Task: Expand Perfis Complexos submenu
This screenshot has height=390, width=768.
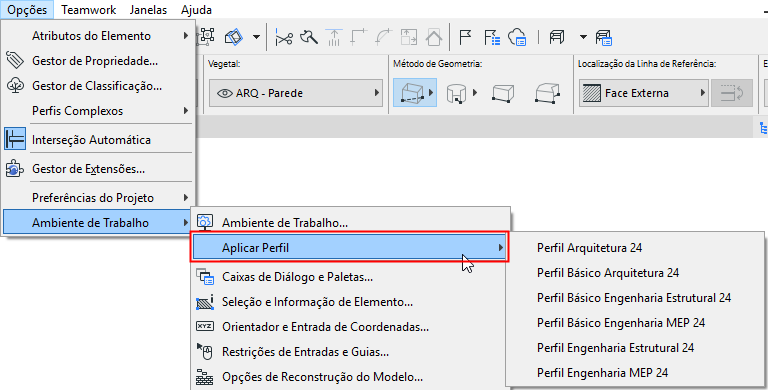Action: (186, 111)
